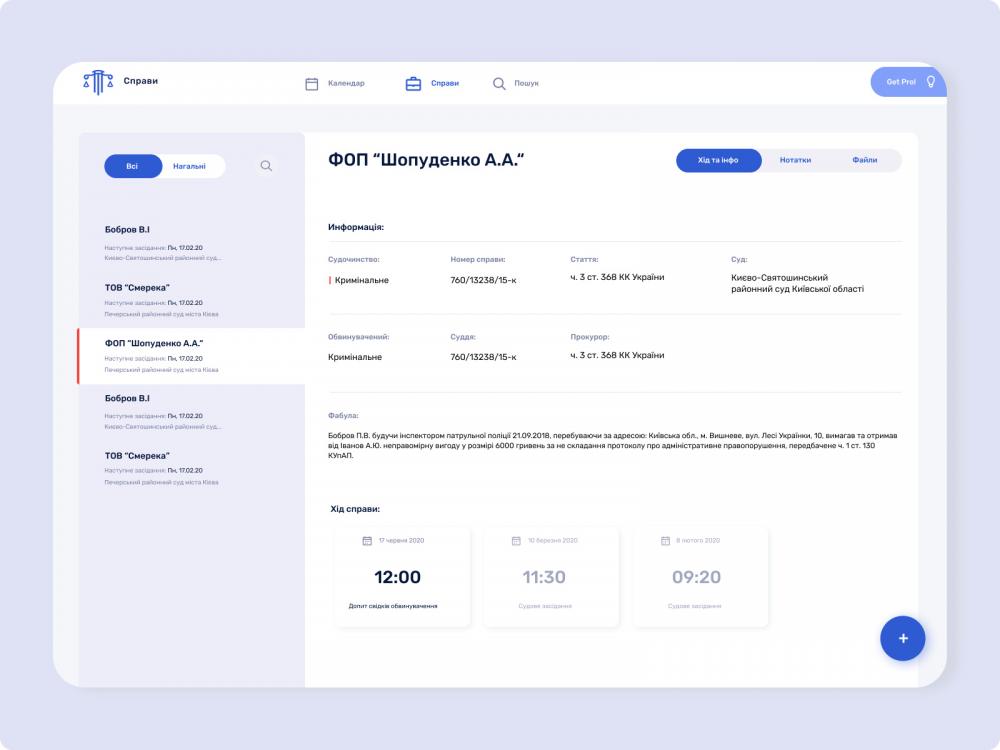
Task: Switch filter to Нагальні
Action: tap(190, 166)
